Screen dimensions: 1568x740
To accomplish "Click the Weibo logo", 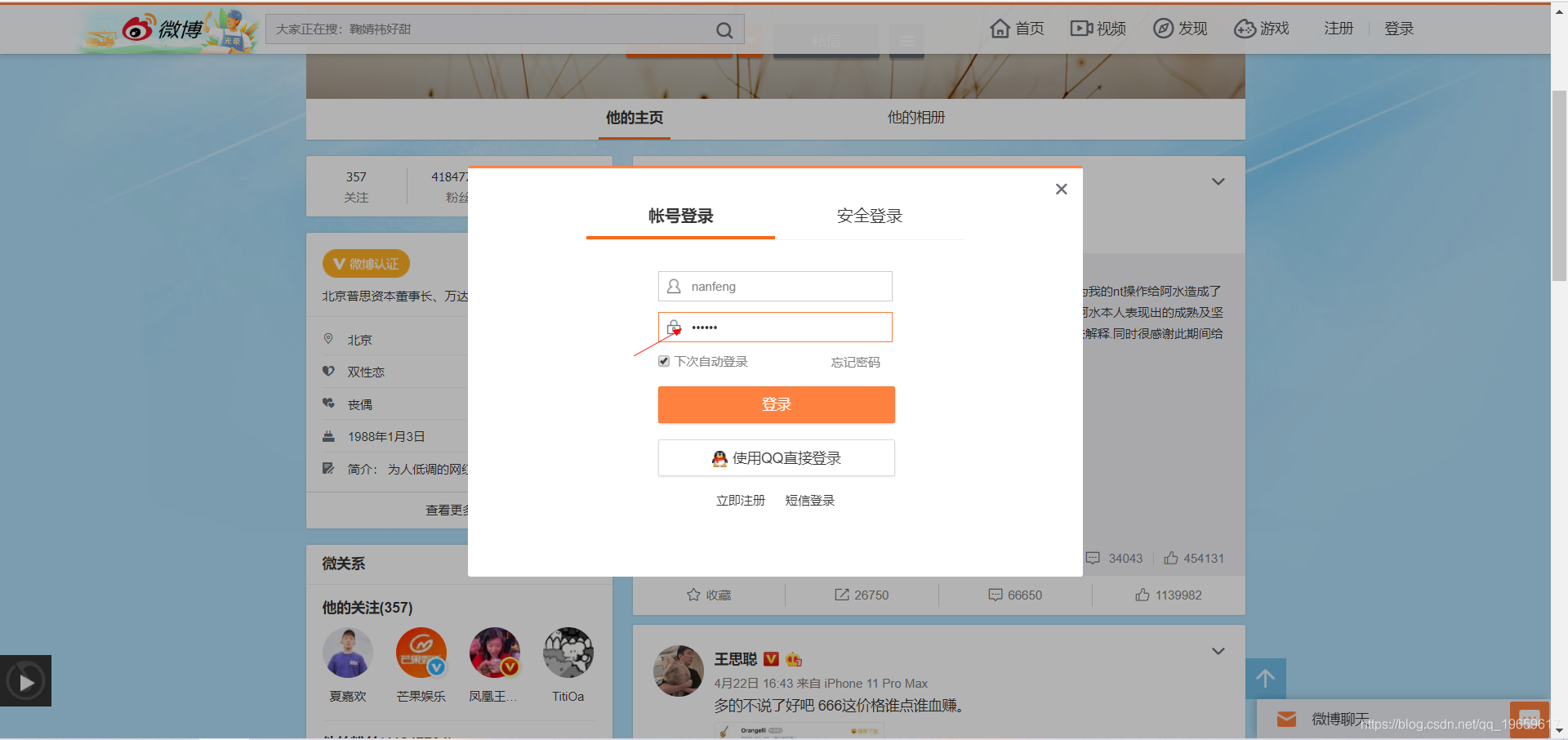I will [x=163, y=29].
